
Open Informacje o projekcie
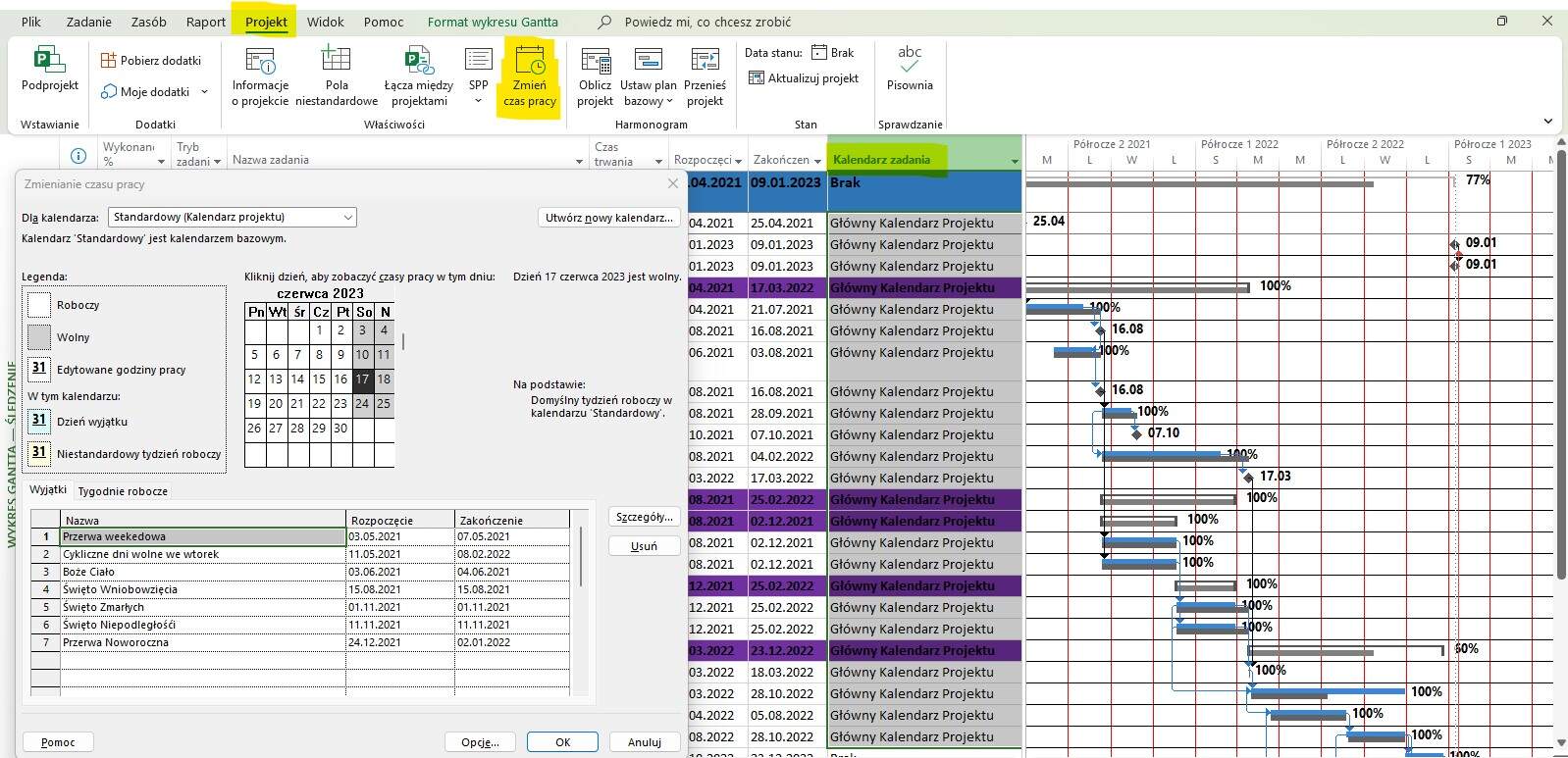pyautogui.click(x=260, y=61)
